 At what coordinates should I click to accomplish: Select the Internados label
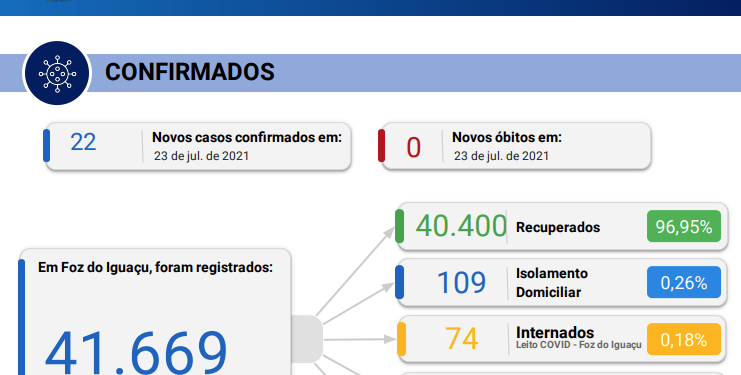(x=555, y=332)
